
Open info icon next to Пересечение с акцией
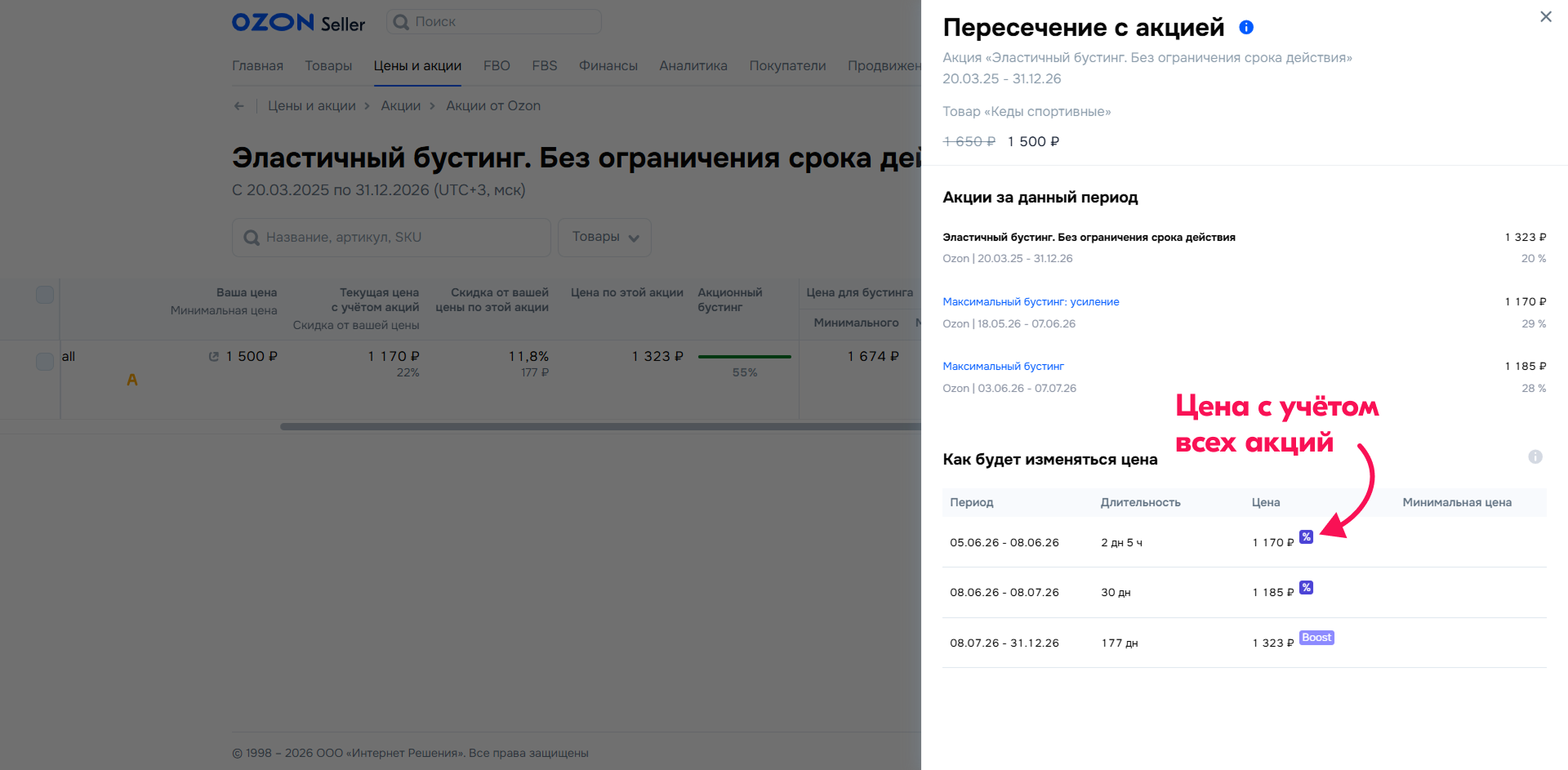pos(1246,27)
